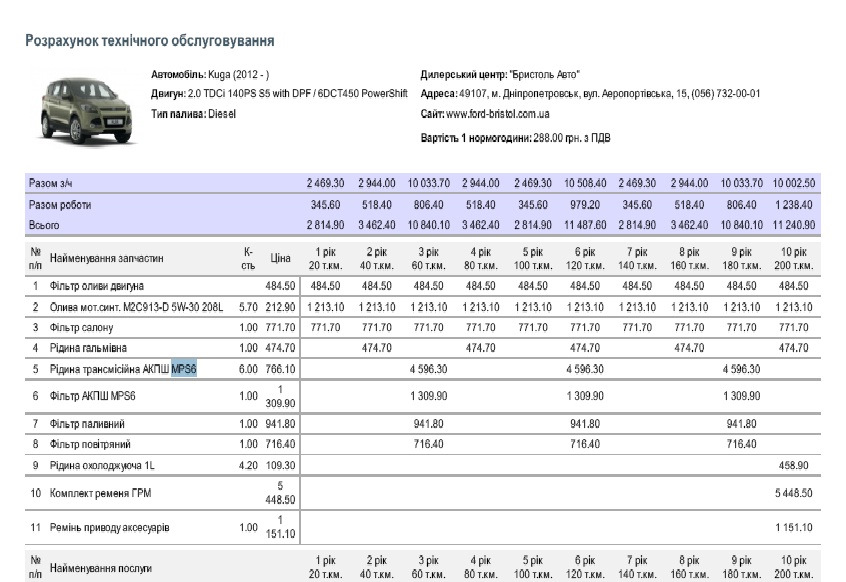Click 'Фільтр салону' row name
The height and width of the screenshot is (582, 846).
pos(81,327)
